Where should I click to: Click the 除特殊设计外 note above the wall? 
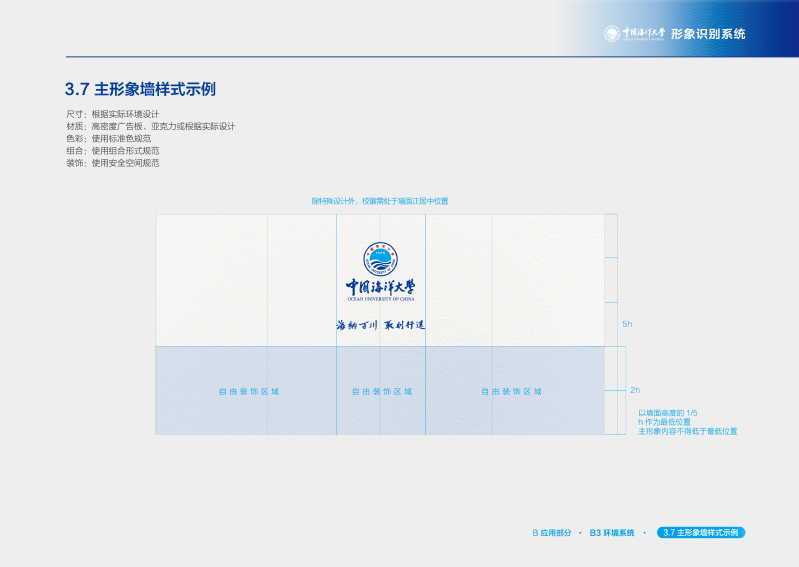tap(379, 201)
